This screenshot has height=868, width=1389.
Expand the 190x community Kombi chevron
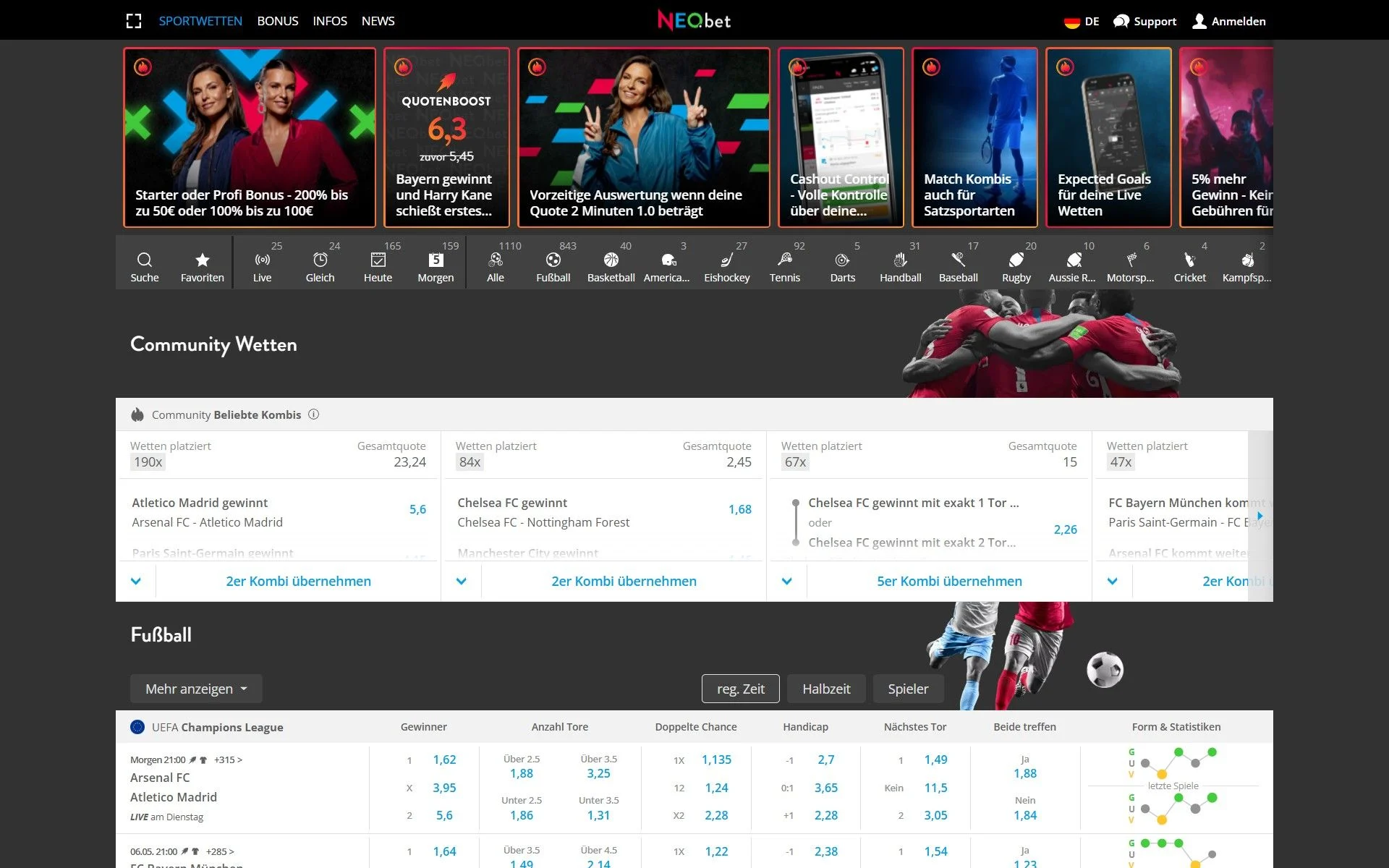click(136, 581)
